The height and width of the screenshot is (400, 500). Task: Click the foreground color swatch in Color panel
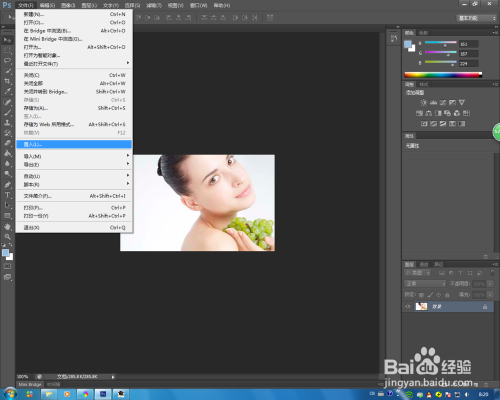tap(408, 45)
